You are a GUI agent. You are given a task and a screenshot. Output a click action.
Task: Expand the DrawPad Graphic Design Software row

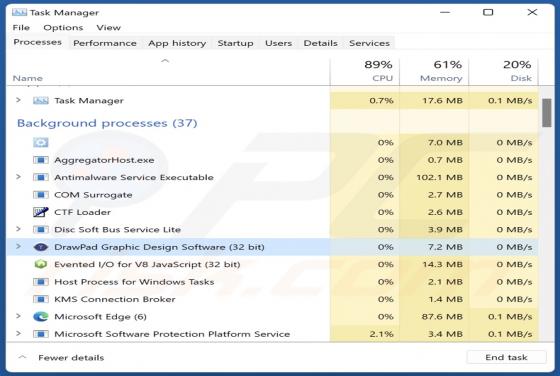(x=19, y=247)
